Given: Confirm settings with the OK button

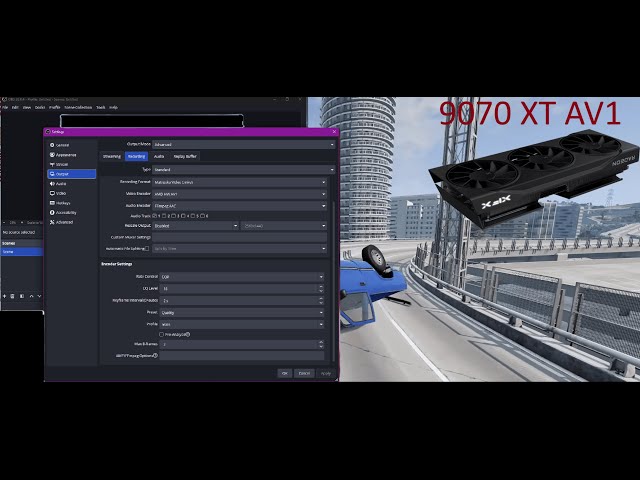Looking at the screenshot, I should [285, 373].
